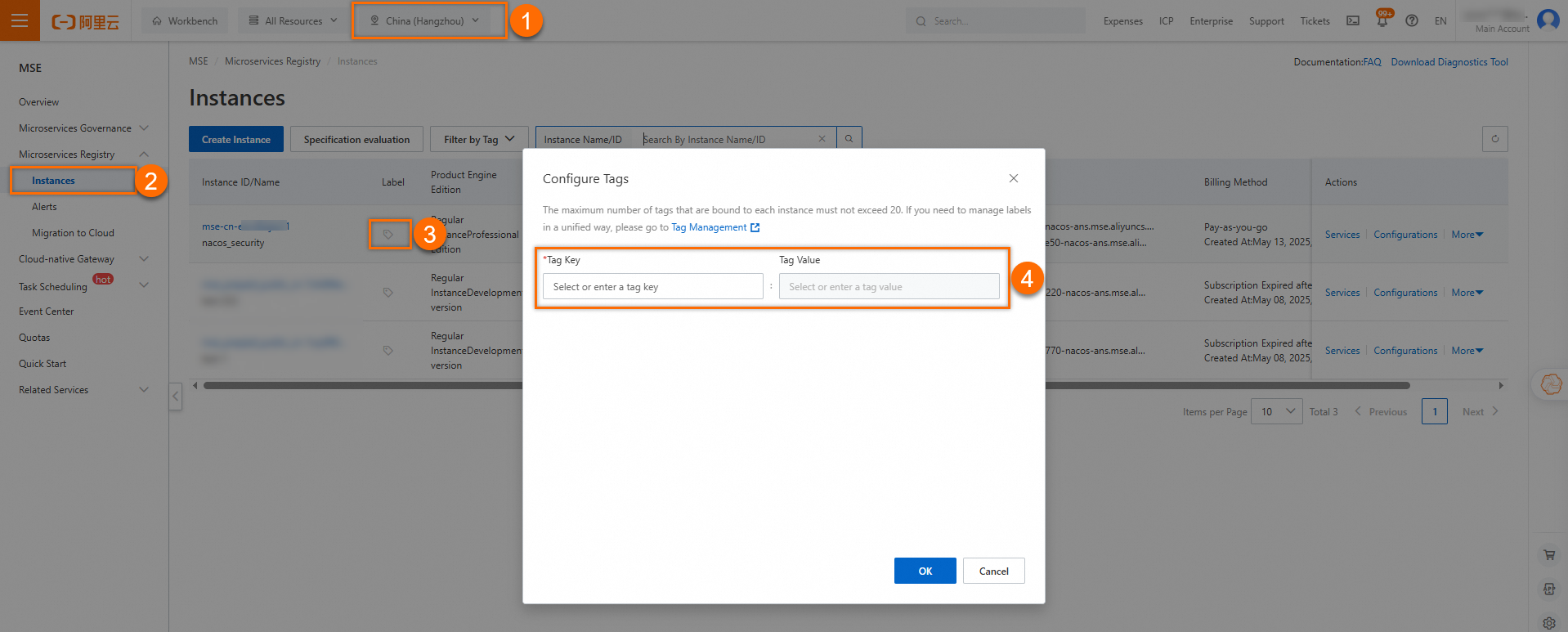Click the Alibaba Cloud logo
This screenshot has height=632, width=1568.
tap(85, 21)
